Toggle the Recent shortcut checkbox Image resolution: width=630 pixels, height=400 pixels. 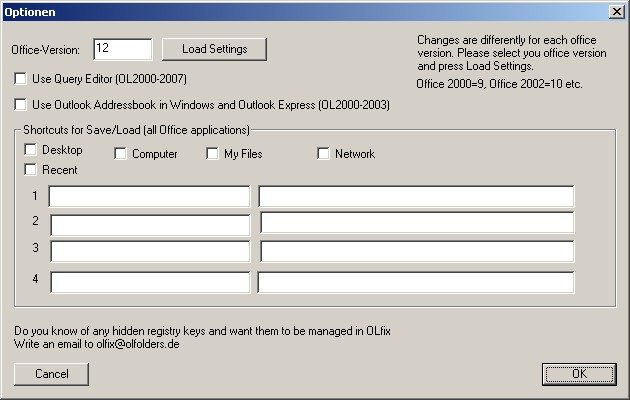coord(30,169)
